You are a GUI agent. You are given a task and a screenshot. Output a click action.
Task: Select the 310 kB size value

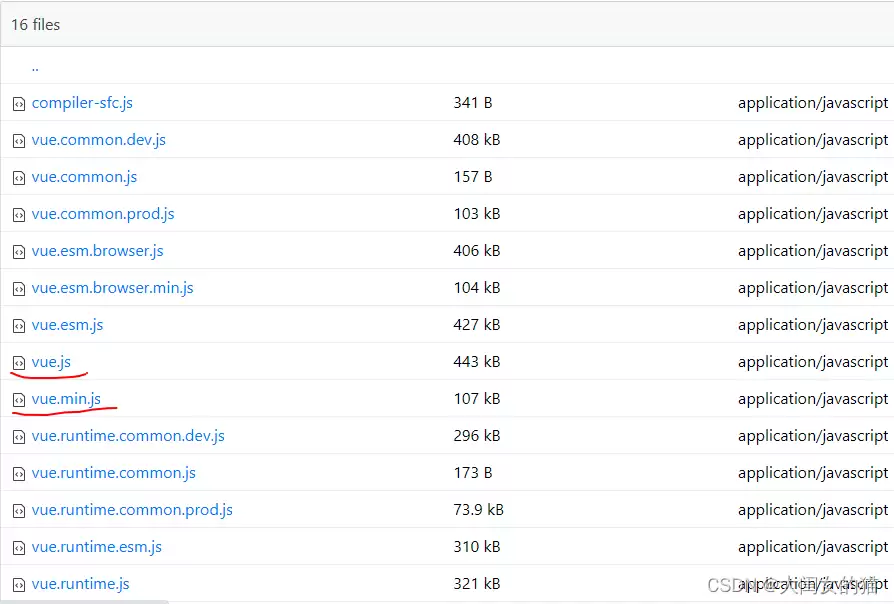pyautogui.click(x=477, y=547)
